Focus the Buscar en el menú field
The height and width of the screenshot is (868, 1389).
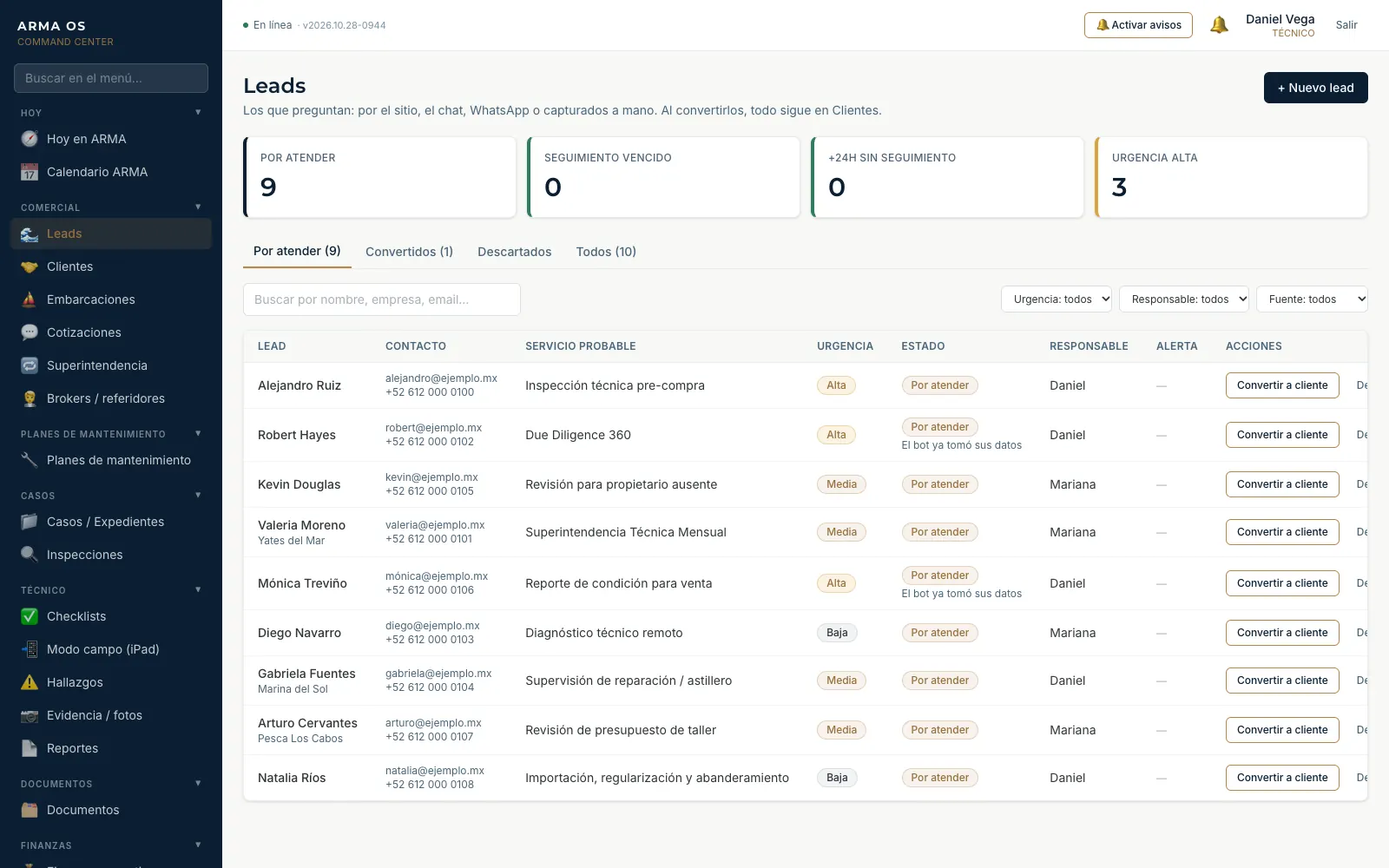111,78
